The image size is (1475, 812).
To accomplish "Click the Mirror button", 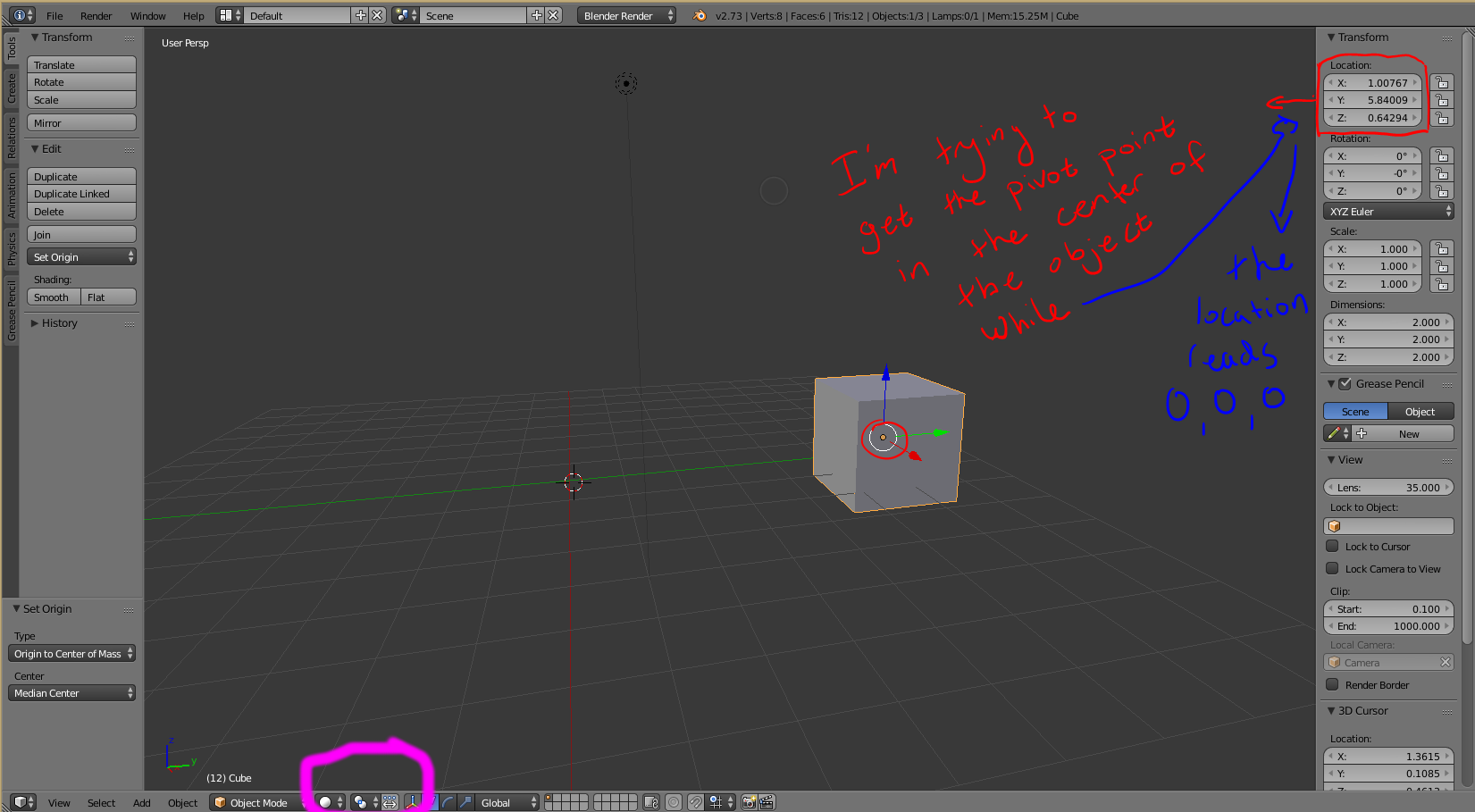I will click(81, 123).
